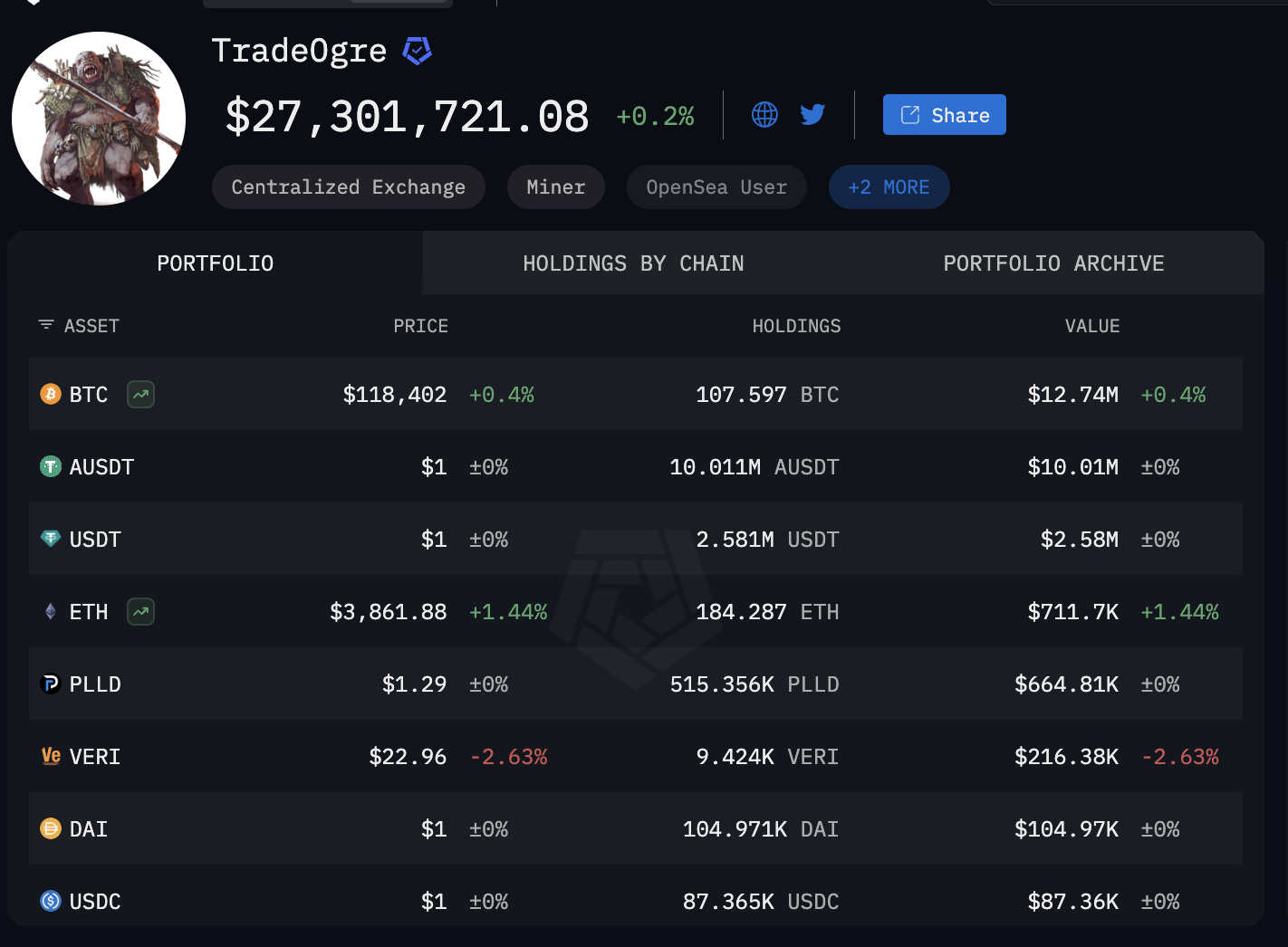Open the BTC asset link
The image size is (1288, 947).
[89, 395]
